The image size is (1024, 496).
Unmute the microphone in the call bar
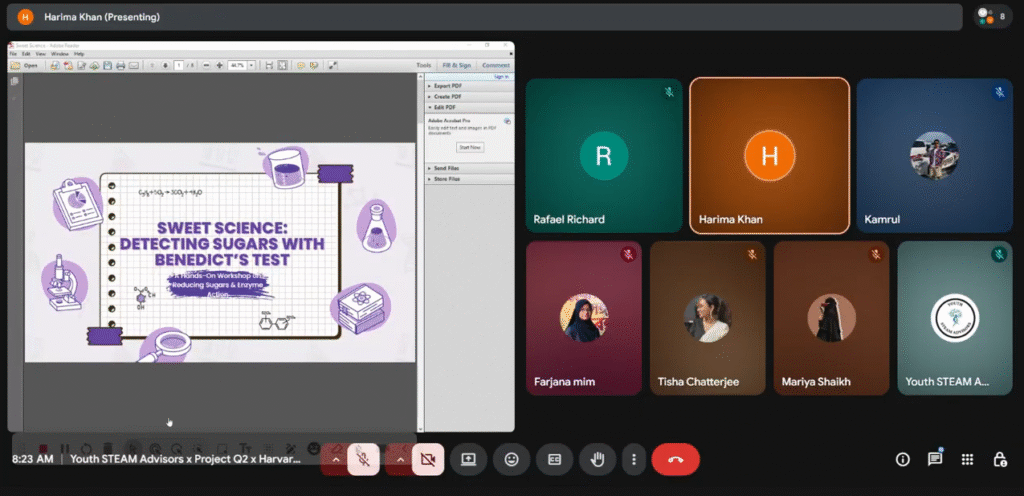click(x=364, y=459)
